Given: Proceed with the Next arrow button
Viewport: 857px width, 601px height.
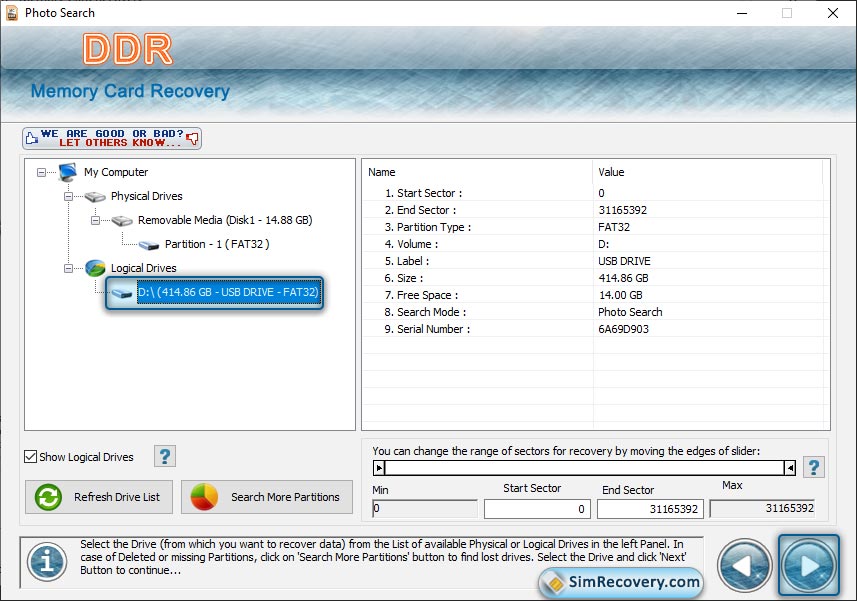Looking at the screenshot, I should point(808,565).
